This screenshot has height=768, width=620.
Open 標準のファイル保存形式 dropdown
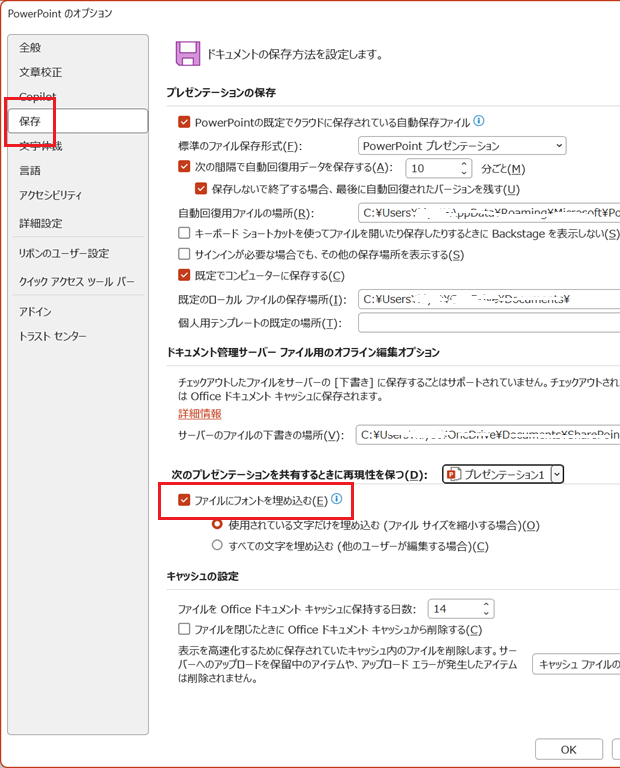pos(461,146)
